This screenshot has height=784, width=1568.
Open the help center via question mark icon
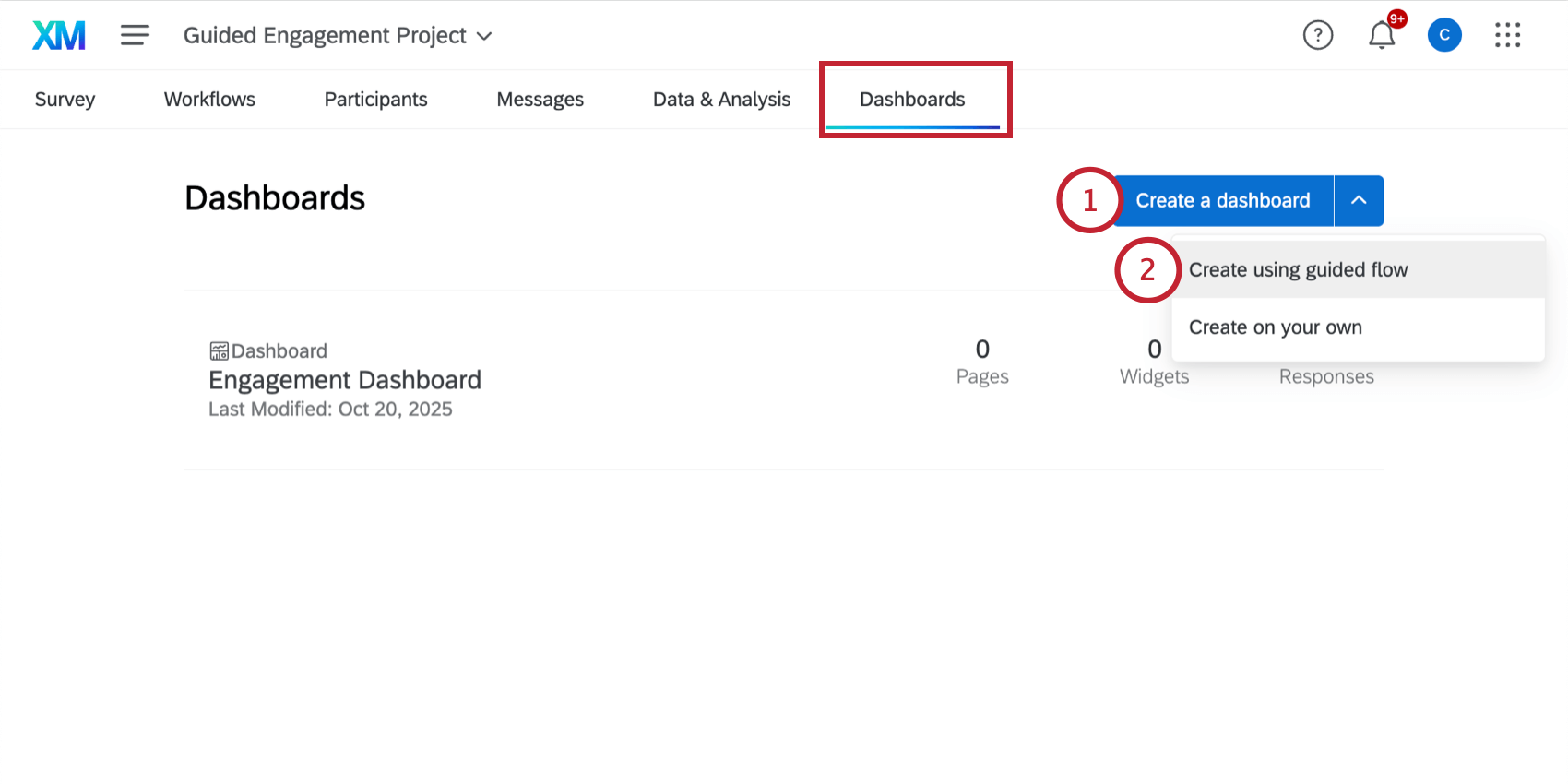point(1318,34)
